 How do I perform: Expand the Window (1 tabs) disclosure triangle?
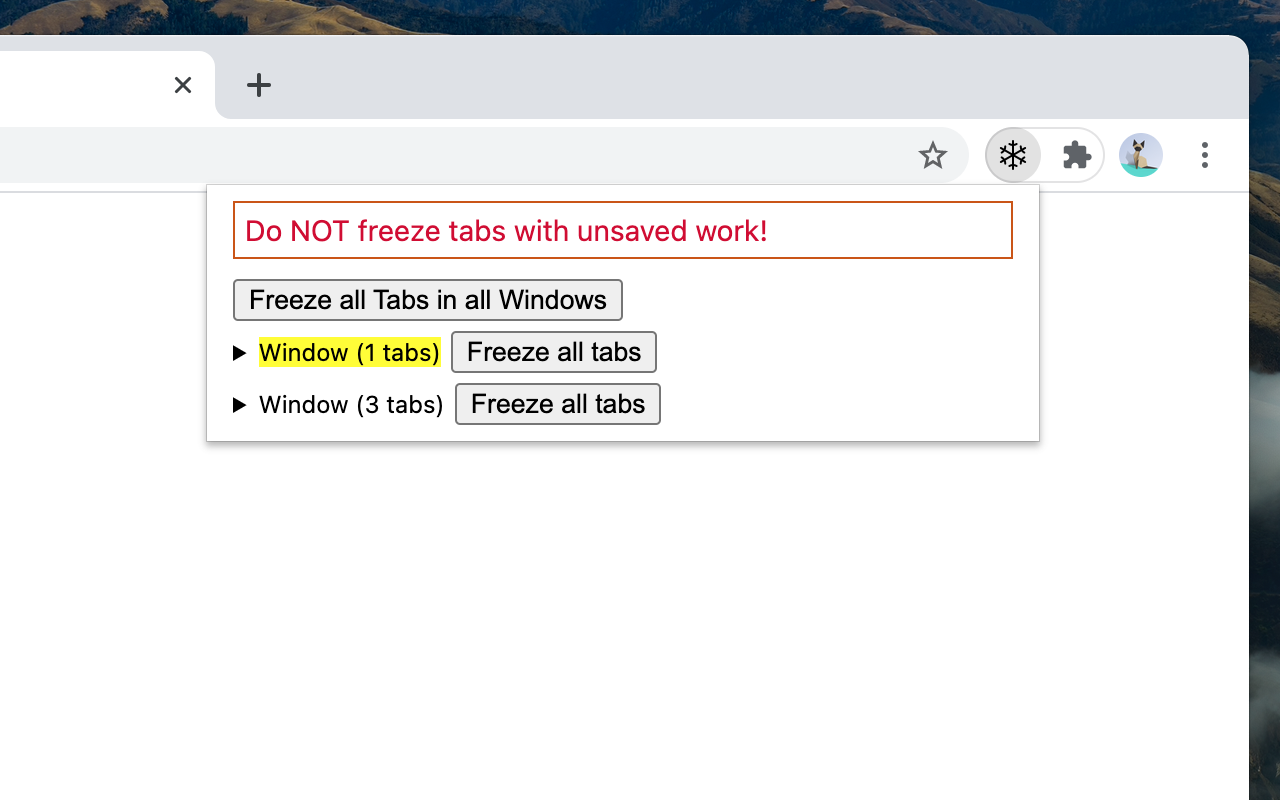tap(240, 352)
